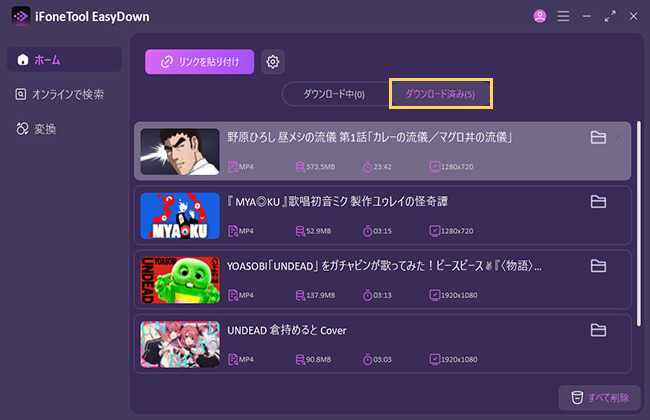This screenshot has height=420, width=650.
Task: Click title 野原ひろし 昼メシの流儀 第1話
Action: (x=370, y=137)
